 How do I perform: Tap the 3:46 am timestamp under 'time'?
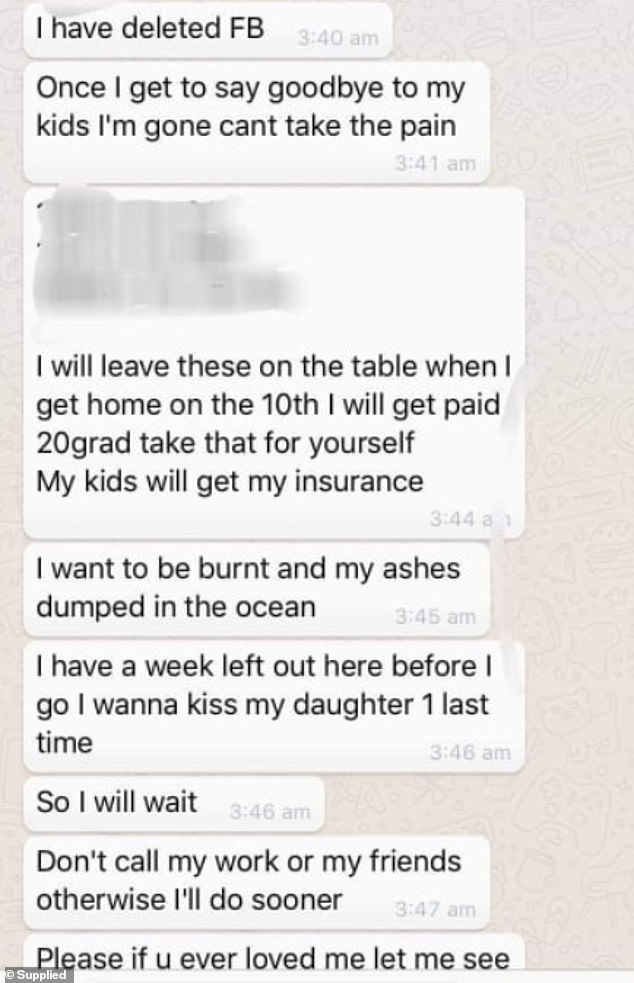[x=470, y=752]
